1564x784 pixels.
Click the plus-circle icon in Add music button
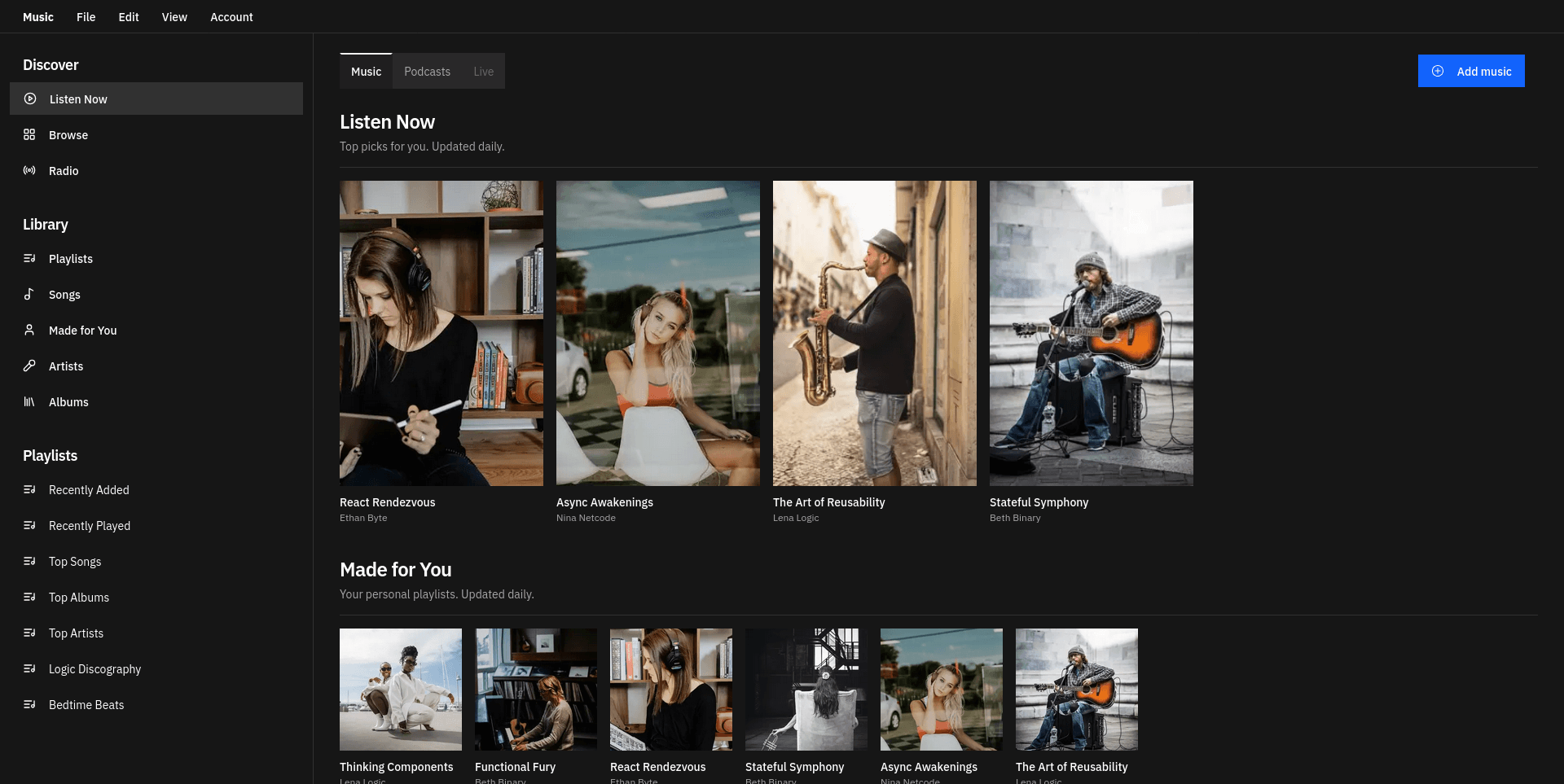click(x=1438, y=71)
